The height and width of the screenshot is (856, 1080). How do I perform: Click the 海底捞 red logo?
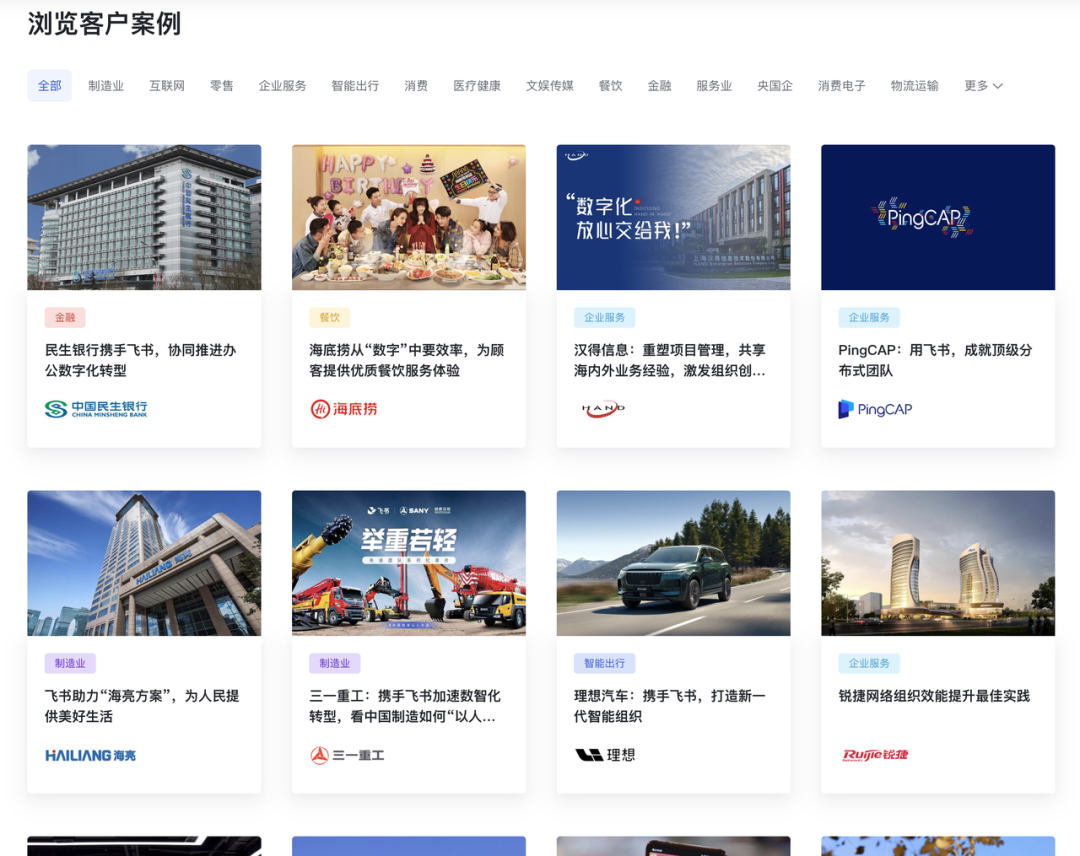click(x=344, y=409)
